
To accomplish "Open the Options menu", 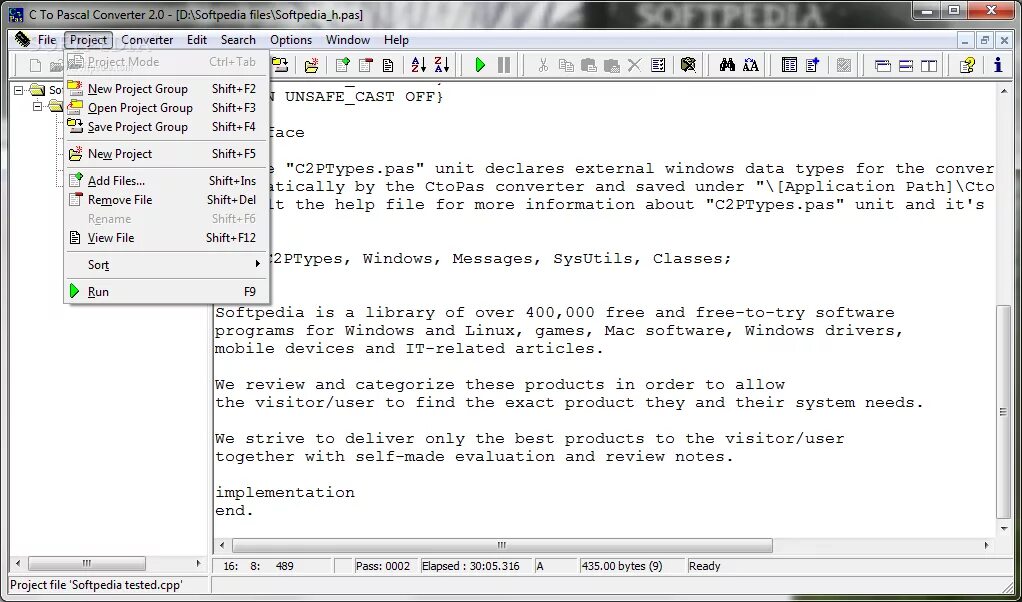I will coord(291,40).
